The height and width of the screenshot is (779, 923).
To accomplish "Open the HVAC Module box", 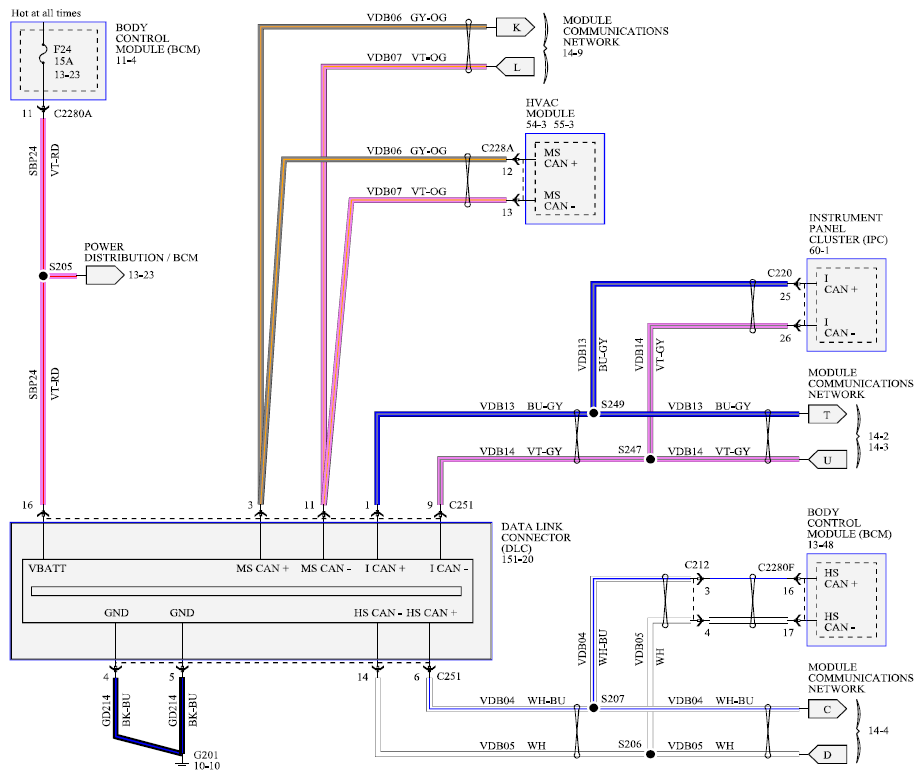I will coord(564,178).
